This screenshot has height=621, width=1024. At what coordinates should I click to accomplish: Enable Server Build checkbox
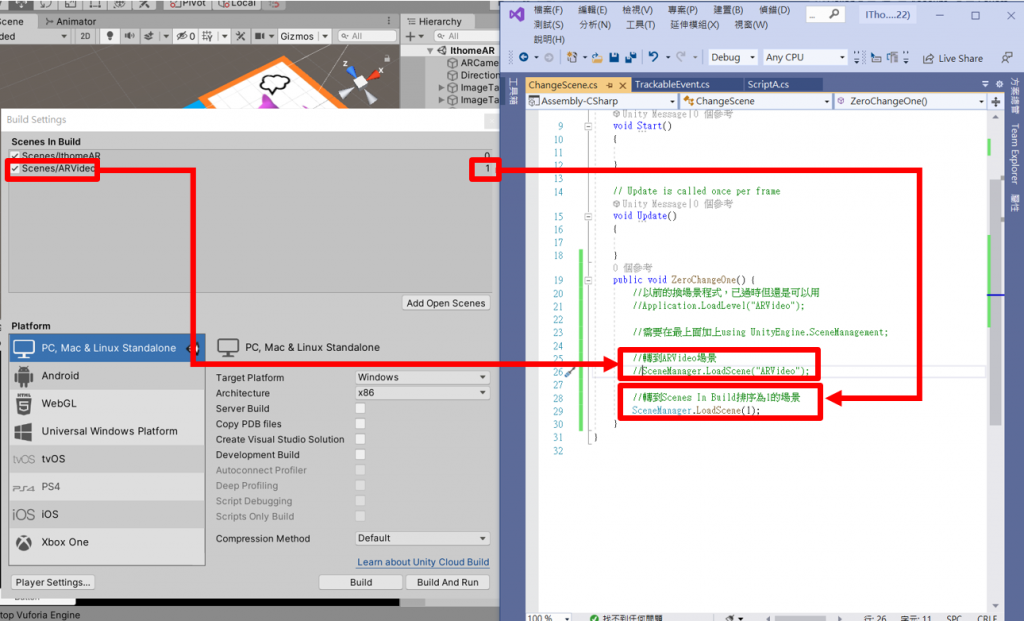(360, 408)
